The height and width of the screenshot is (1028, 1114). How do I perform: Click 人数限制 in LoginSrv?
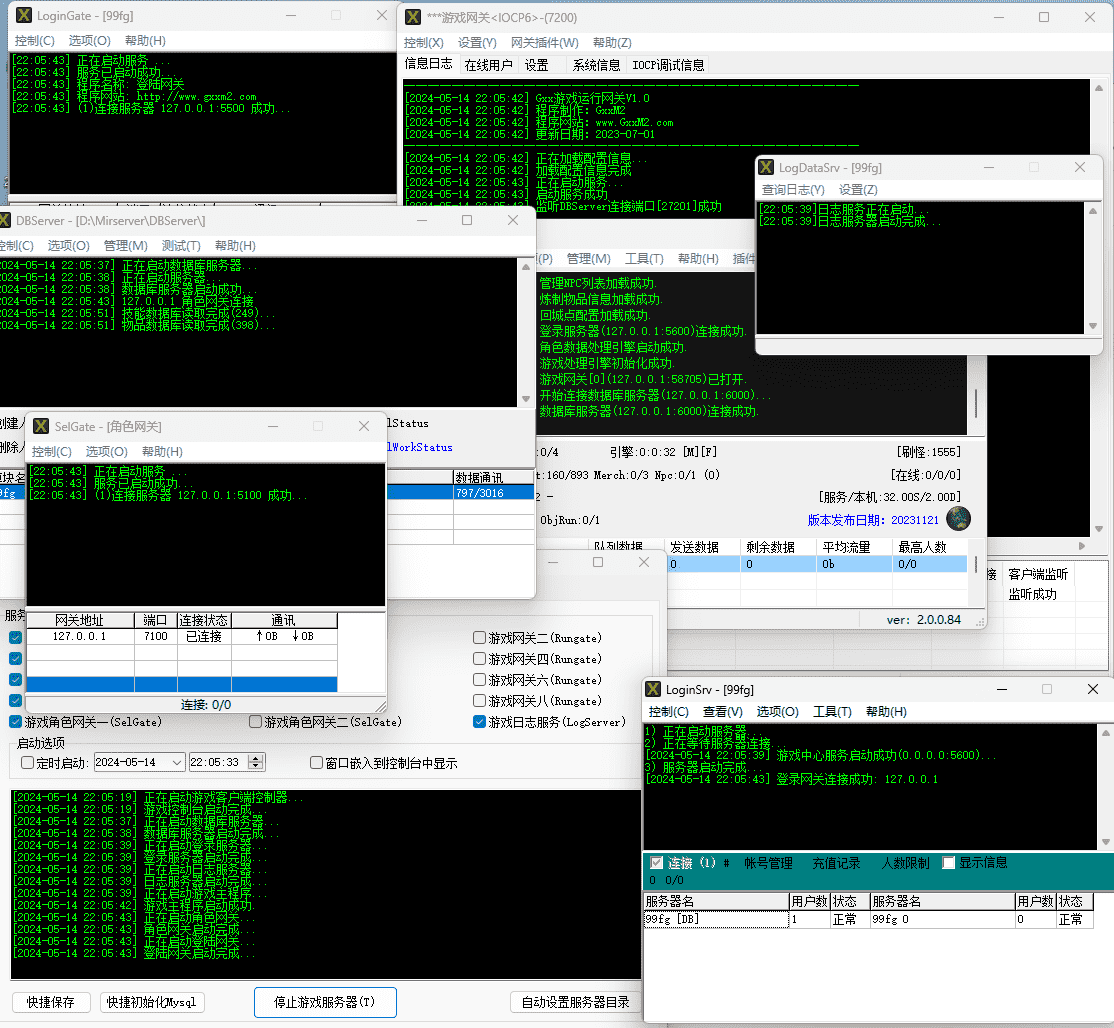905,862
